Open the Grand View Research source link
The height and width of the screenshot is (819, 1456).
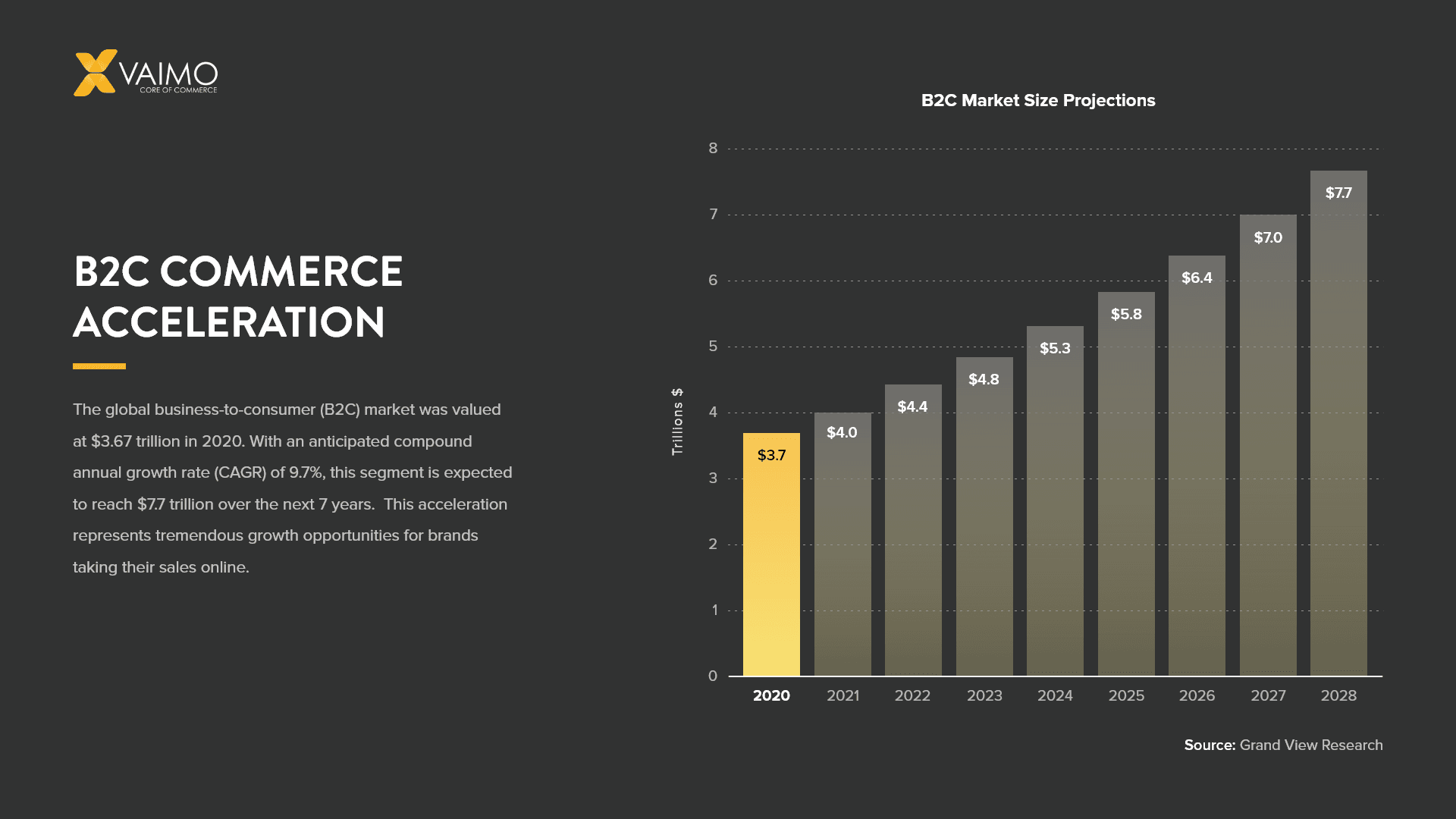1311,745
